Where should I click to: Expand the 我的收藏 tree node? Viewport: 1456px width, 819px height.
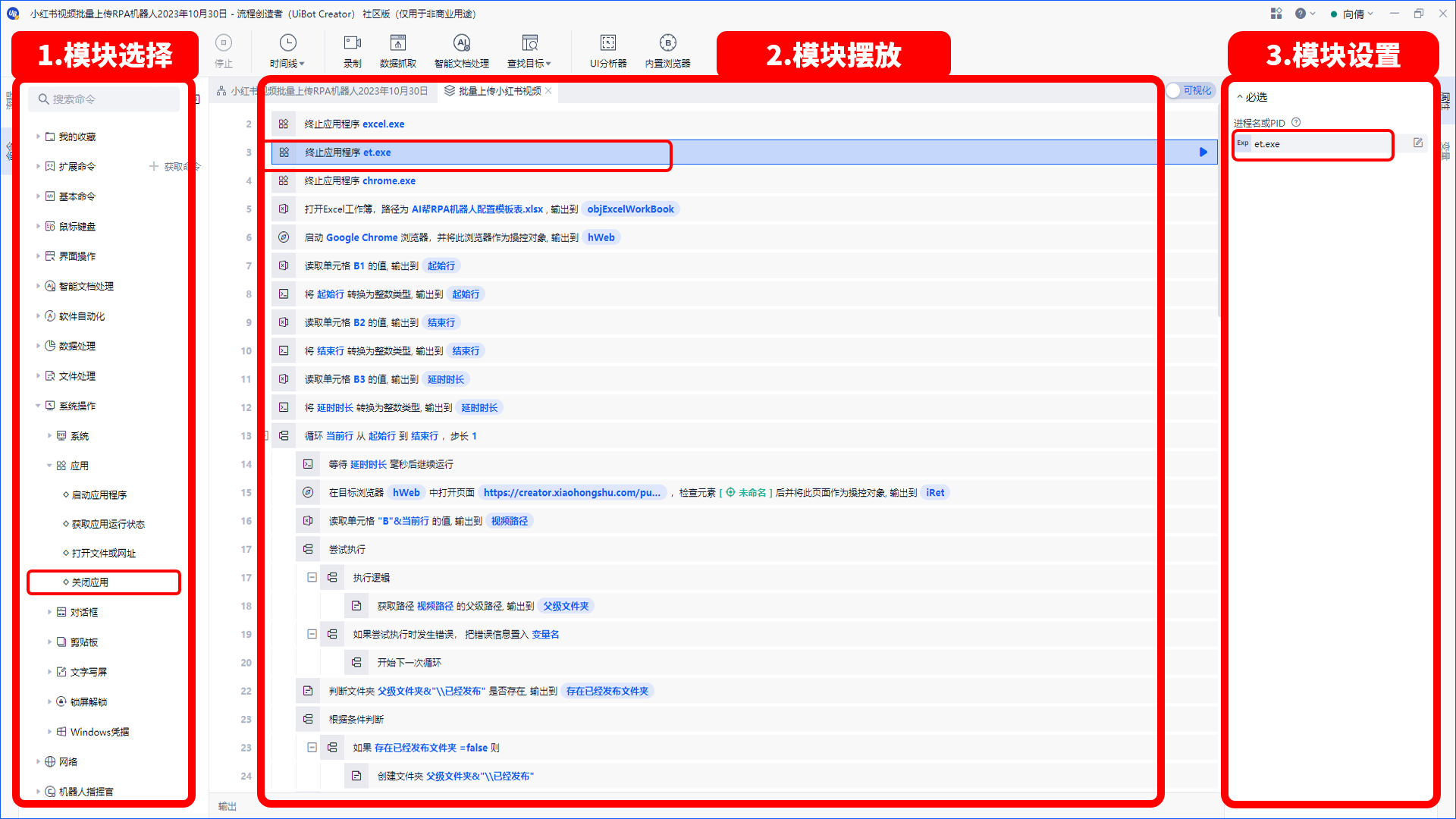(x=38, y=136)
